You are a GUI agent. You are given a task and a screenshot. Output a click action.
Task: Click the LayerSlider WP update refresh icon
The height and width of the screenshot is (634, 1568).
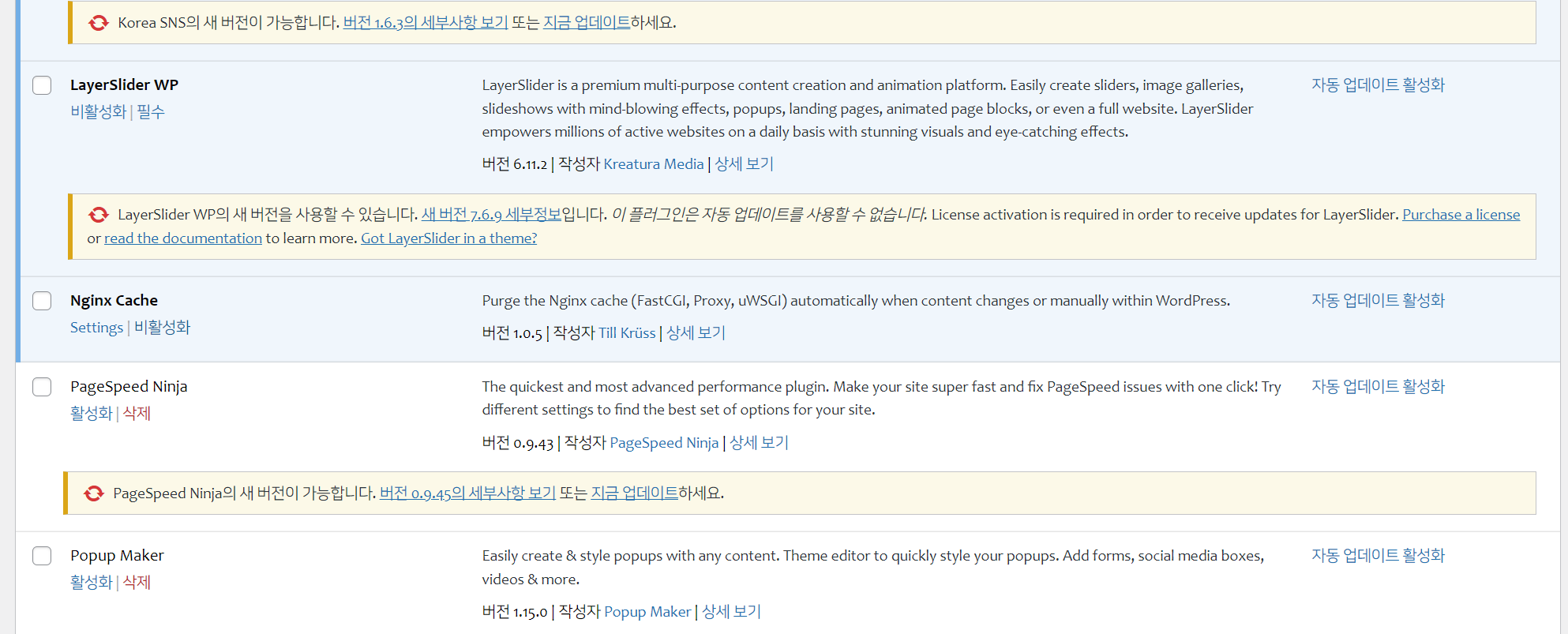[x=99, y=215]
